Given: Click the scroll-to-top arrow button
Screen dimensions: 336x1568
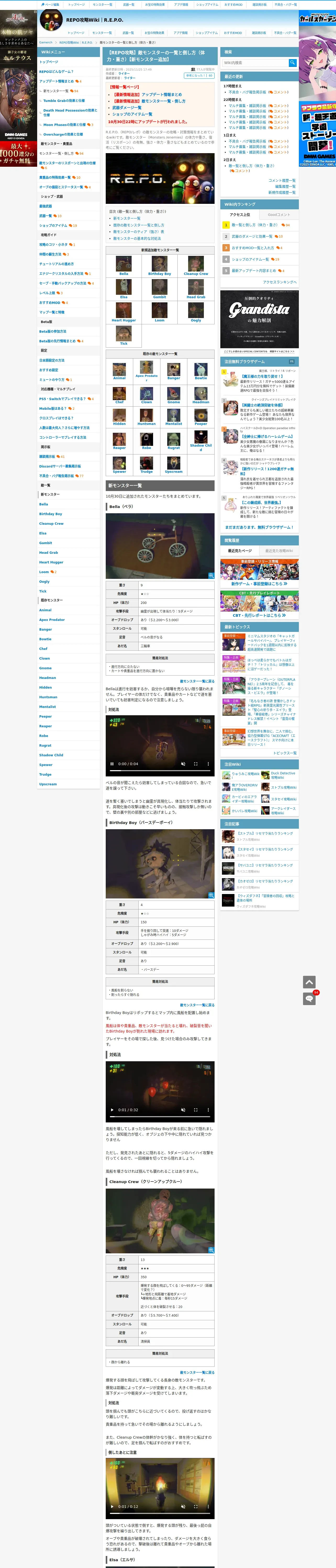Looking at the screenshot, I should point(309,982).
